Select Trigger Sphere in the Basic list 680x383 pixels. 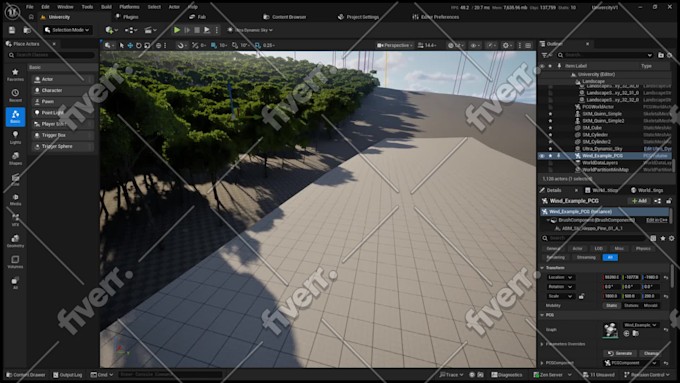point(63,146)
